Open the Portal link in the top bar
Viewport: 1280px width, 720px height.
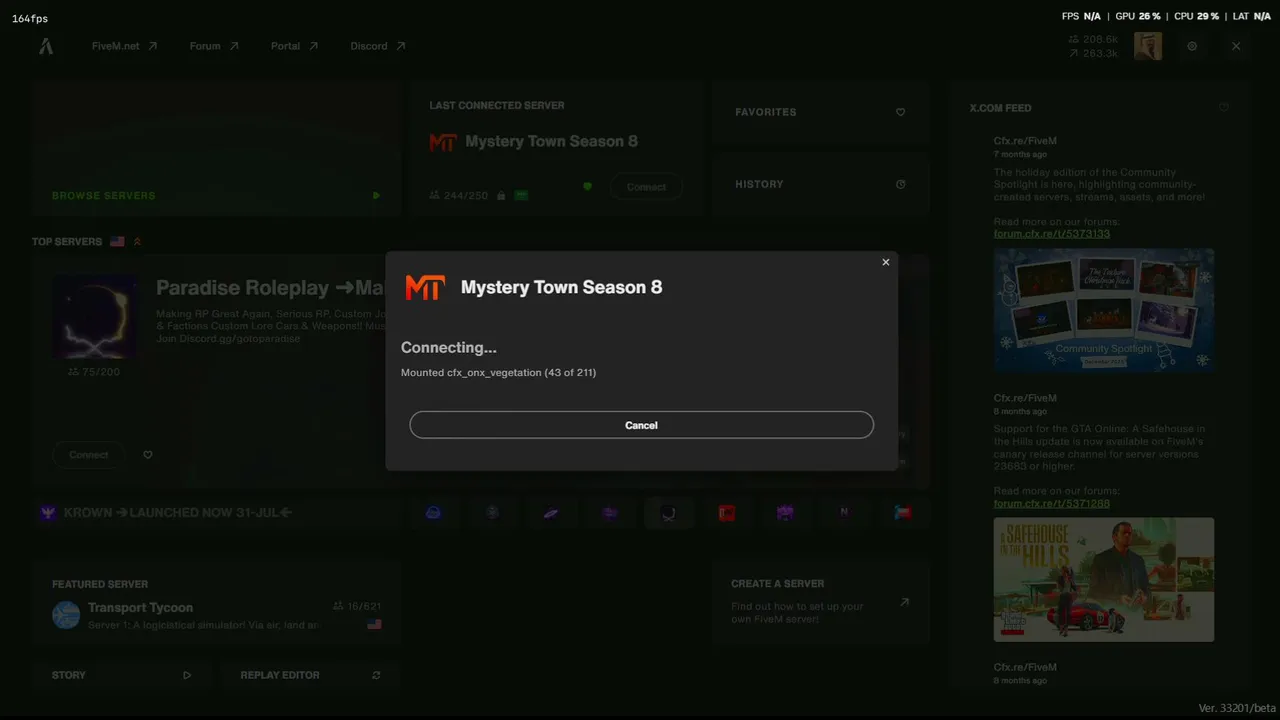294,46
